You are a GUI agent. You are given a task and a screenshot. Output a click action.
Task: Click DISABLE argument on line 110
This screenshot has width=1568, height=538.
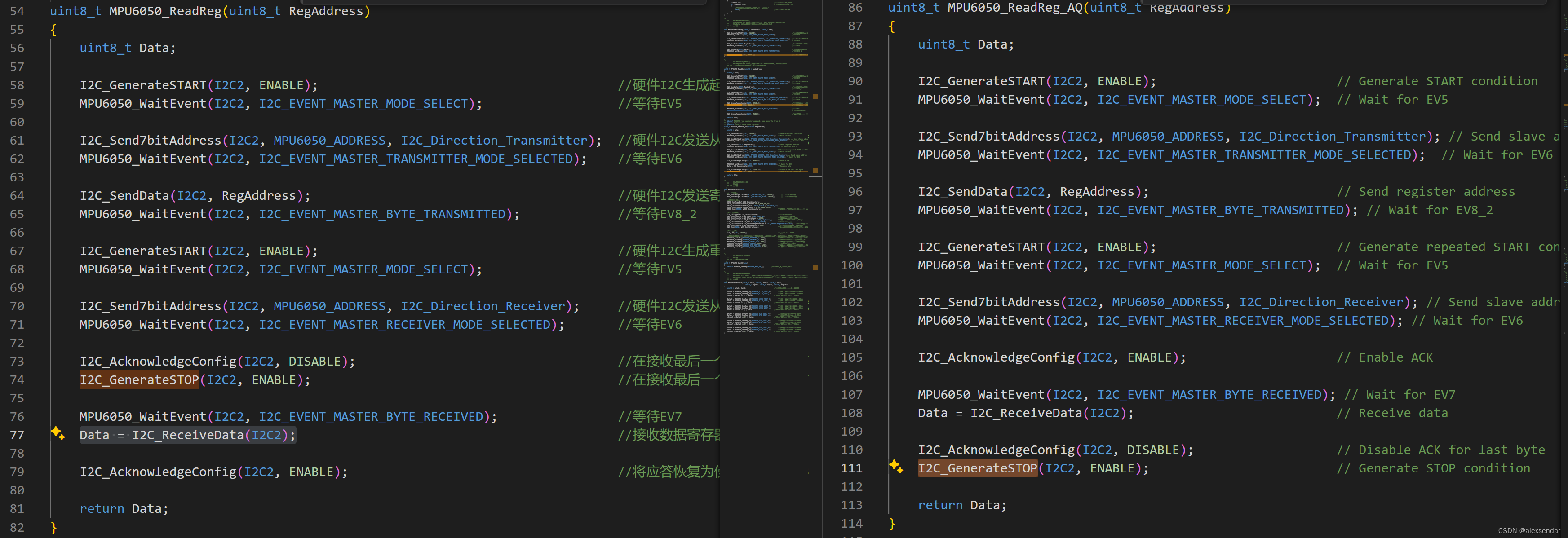[1153, 450]
